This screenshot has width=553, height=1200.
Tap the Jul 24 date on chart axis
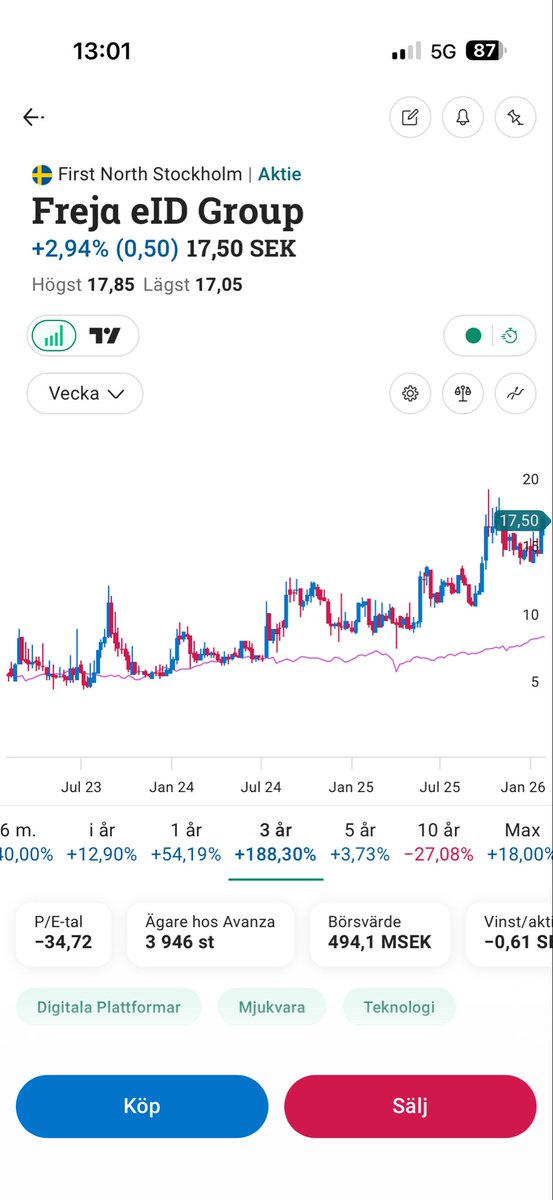tap(261, 787)
